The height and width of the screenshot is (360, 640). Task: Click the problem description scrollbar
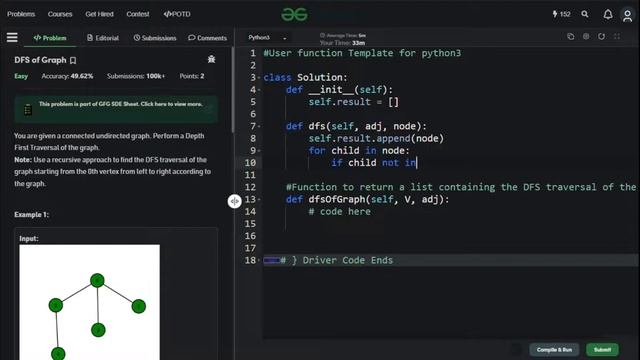pyautogui.click(x=233, y=90)
